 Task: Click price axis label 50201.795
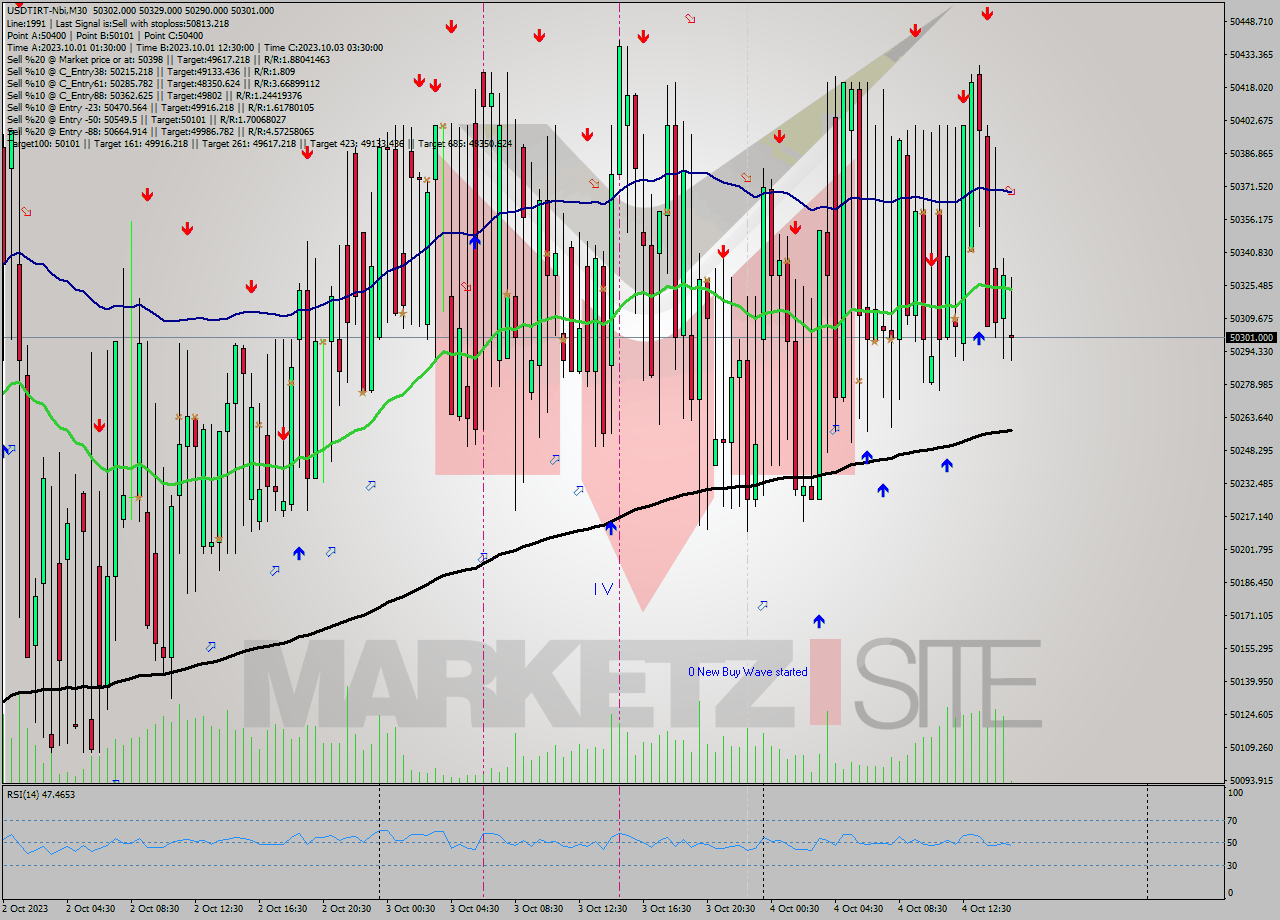(1251, 549)
